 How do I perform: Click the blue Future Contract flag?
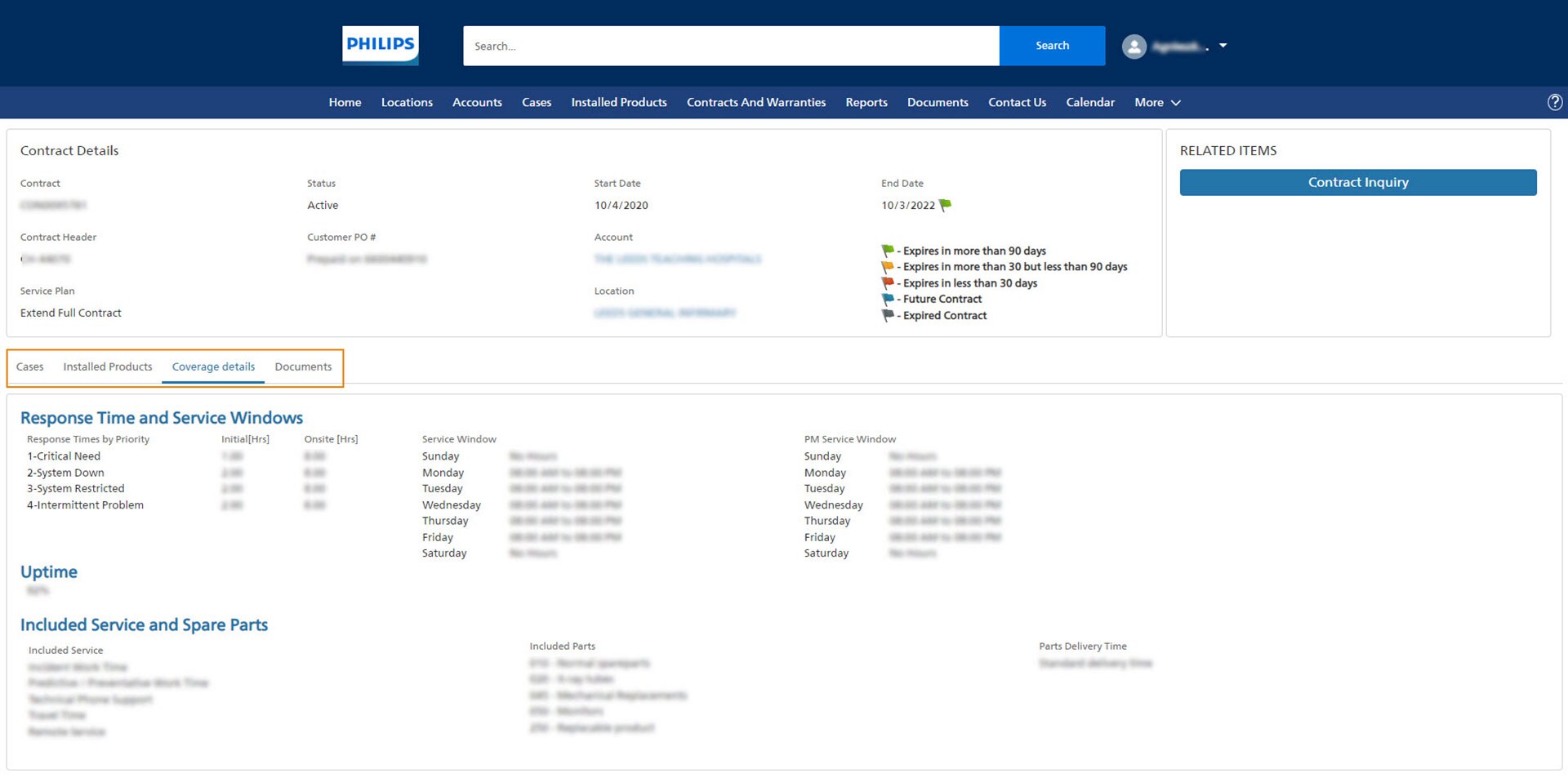coord(888,299)
